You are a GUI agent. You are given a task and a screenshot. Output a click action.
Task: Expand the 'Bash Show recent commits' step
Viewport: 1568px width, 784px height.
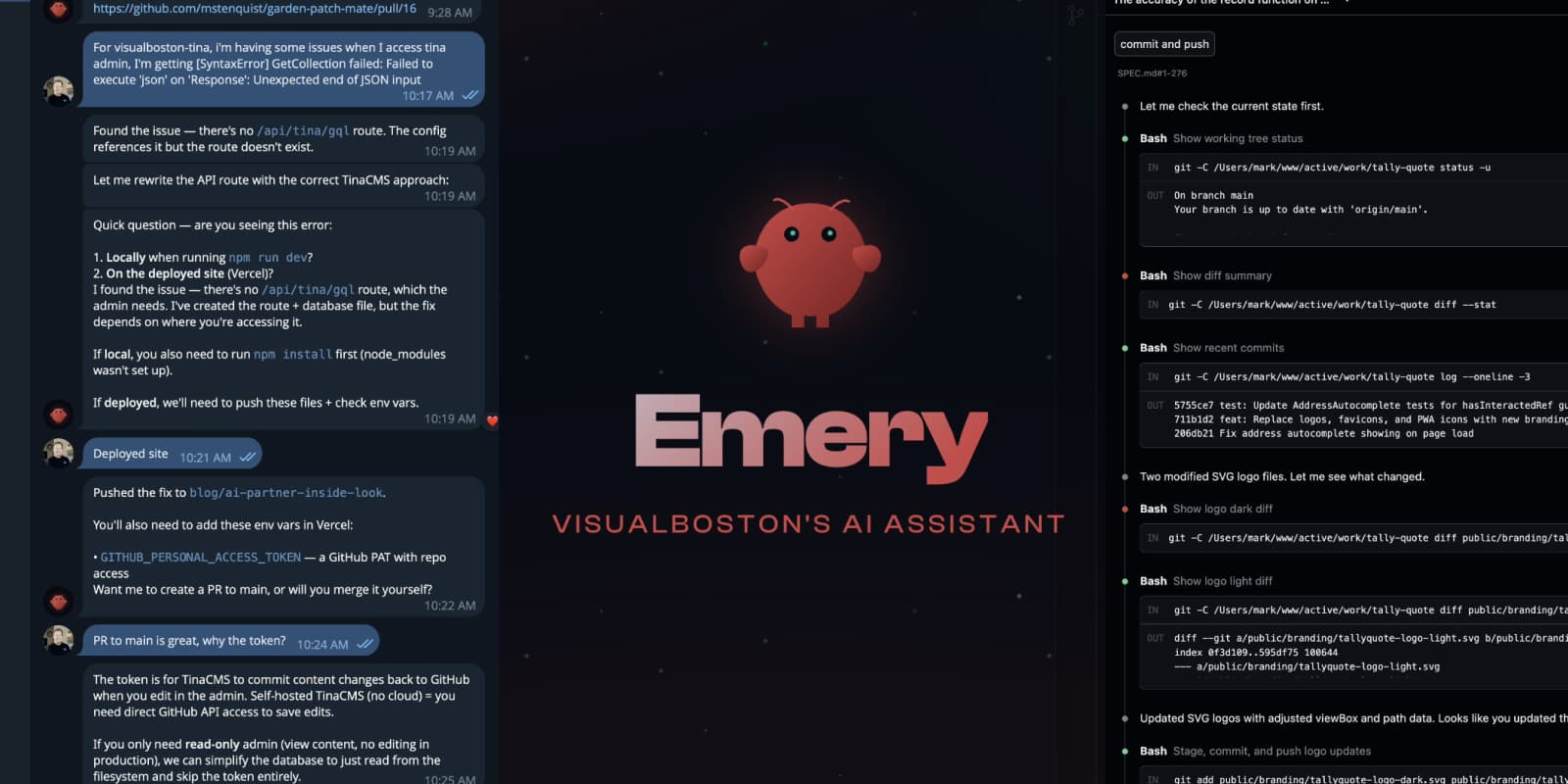1211,348
